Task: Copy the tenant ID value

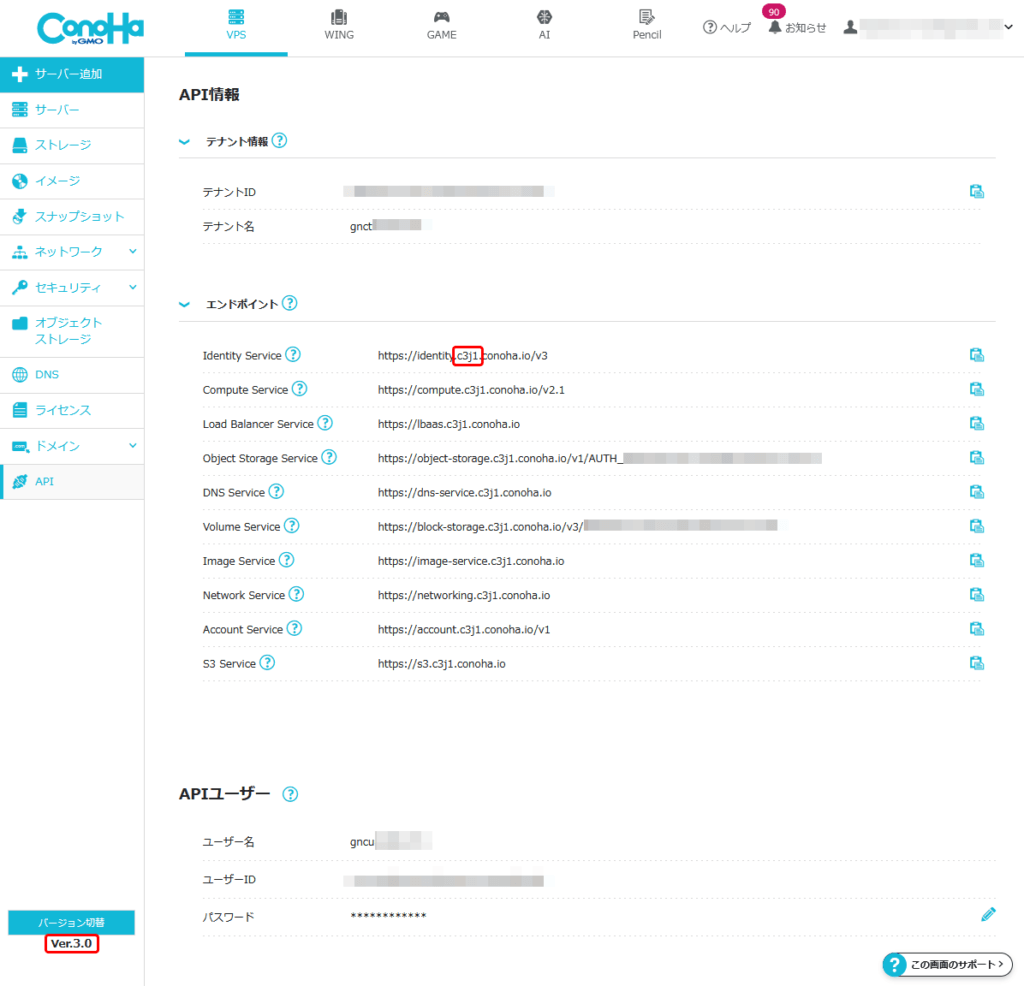Action: click(976, 191)
